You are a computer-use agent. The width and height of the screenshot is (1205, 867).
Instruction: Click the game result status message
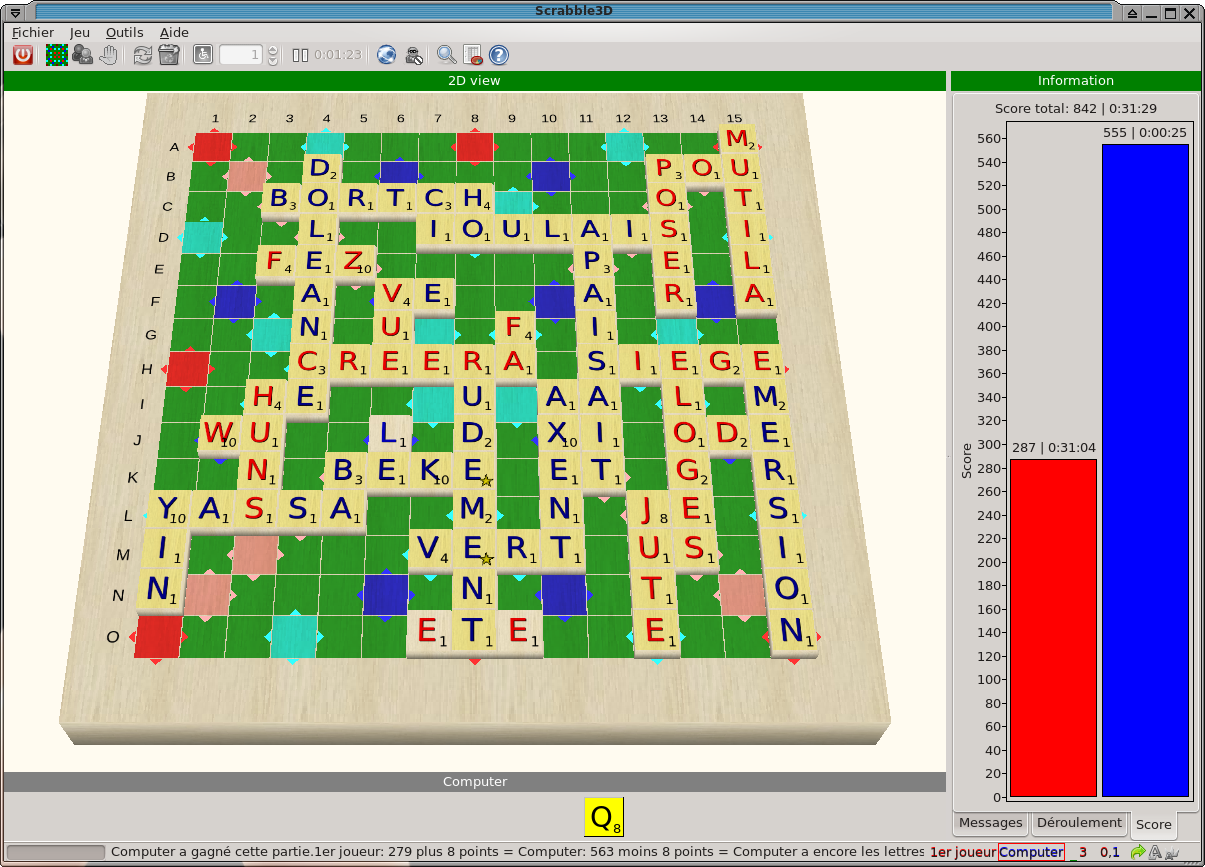click(518, 852)
